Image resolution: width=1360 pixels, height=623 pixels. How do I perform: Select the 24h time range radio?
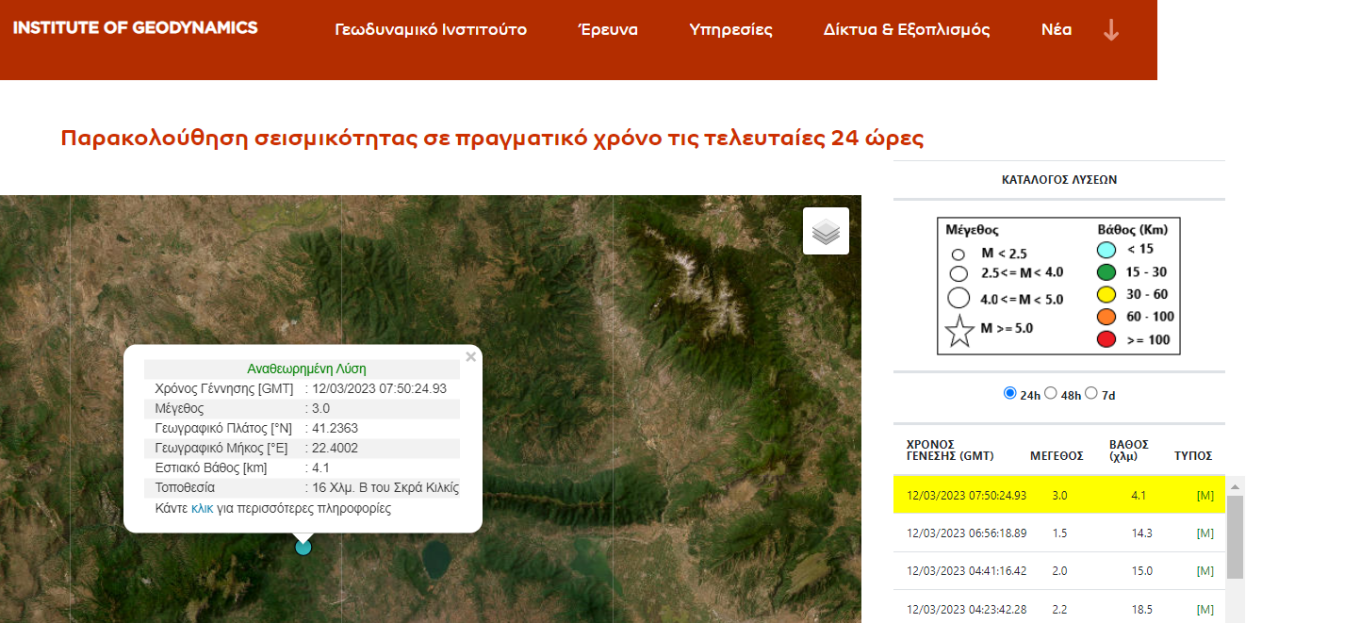(1010, 393)
